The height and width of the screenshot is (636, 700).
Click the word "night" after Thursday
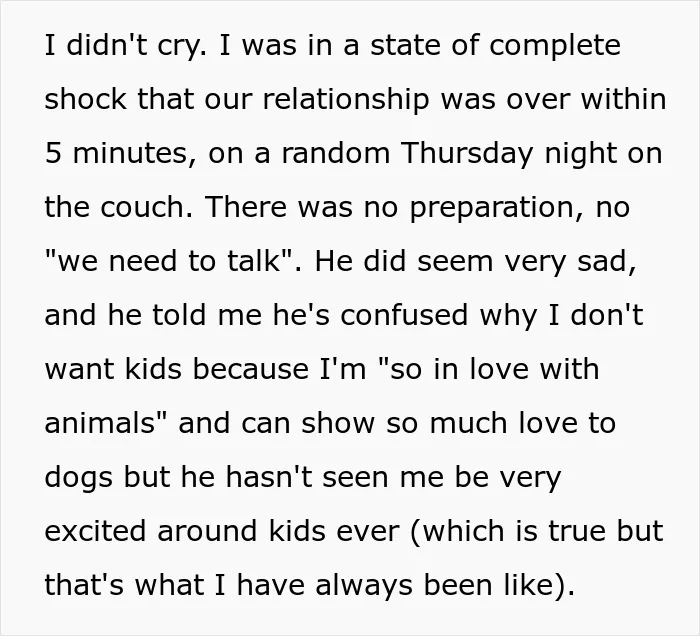[580, 156]
